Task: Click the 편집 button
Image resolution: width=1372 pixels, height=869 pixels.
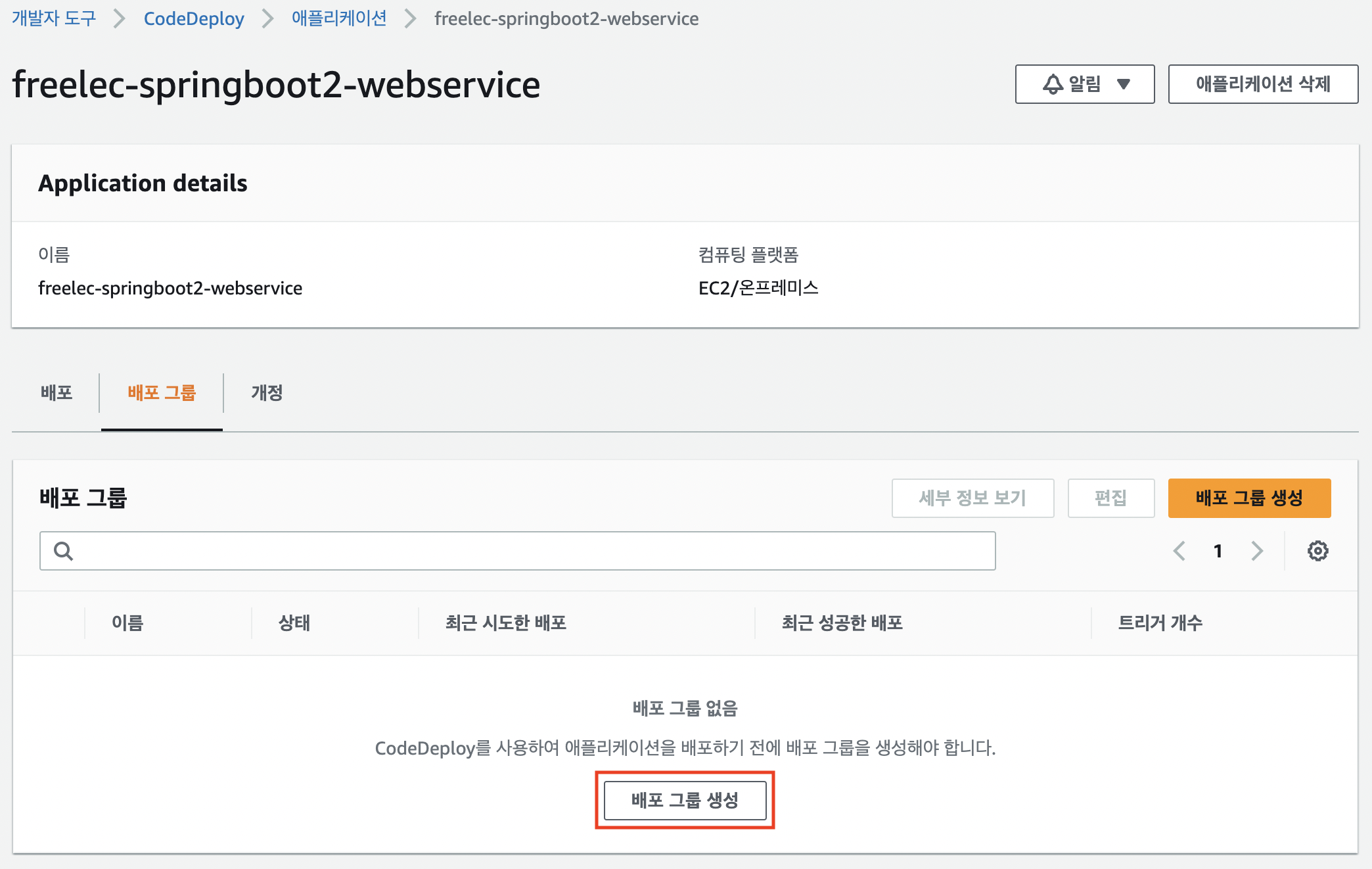Action: pyautogui.click(x=1111, y=498)
